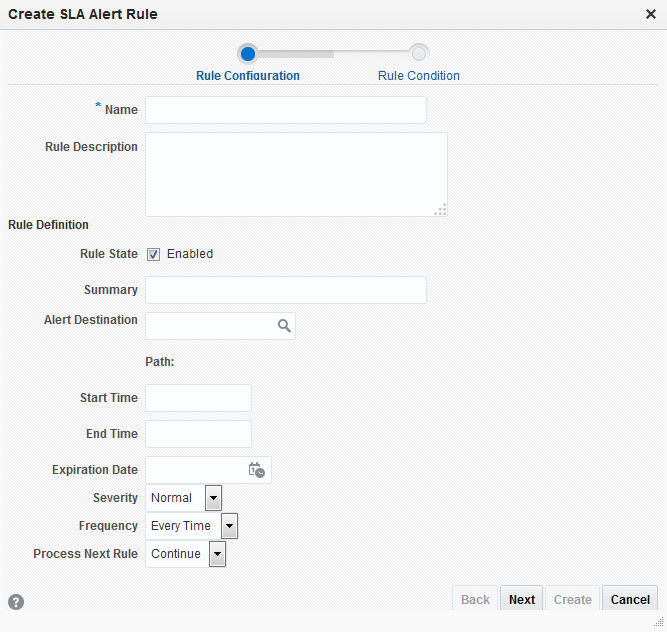Open the Expiration Date calendar picker
The image size is (667, 632).
point(257,470)
